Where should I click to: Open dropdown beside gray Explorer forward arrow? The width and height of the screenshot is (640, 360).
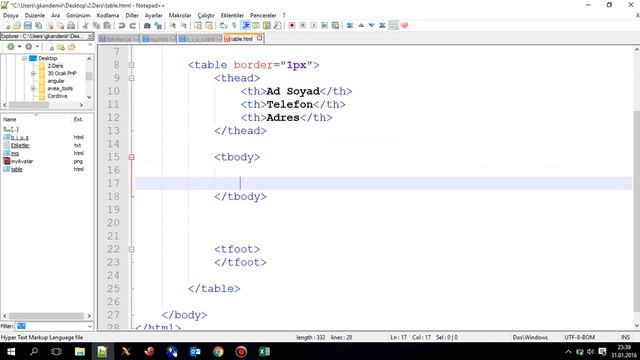pyautogui.click(x=37, y=47)
